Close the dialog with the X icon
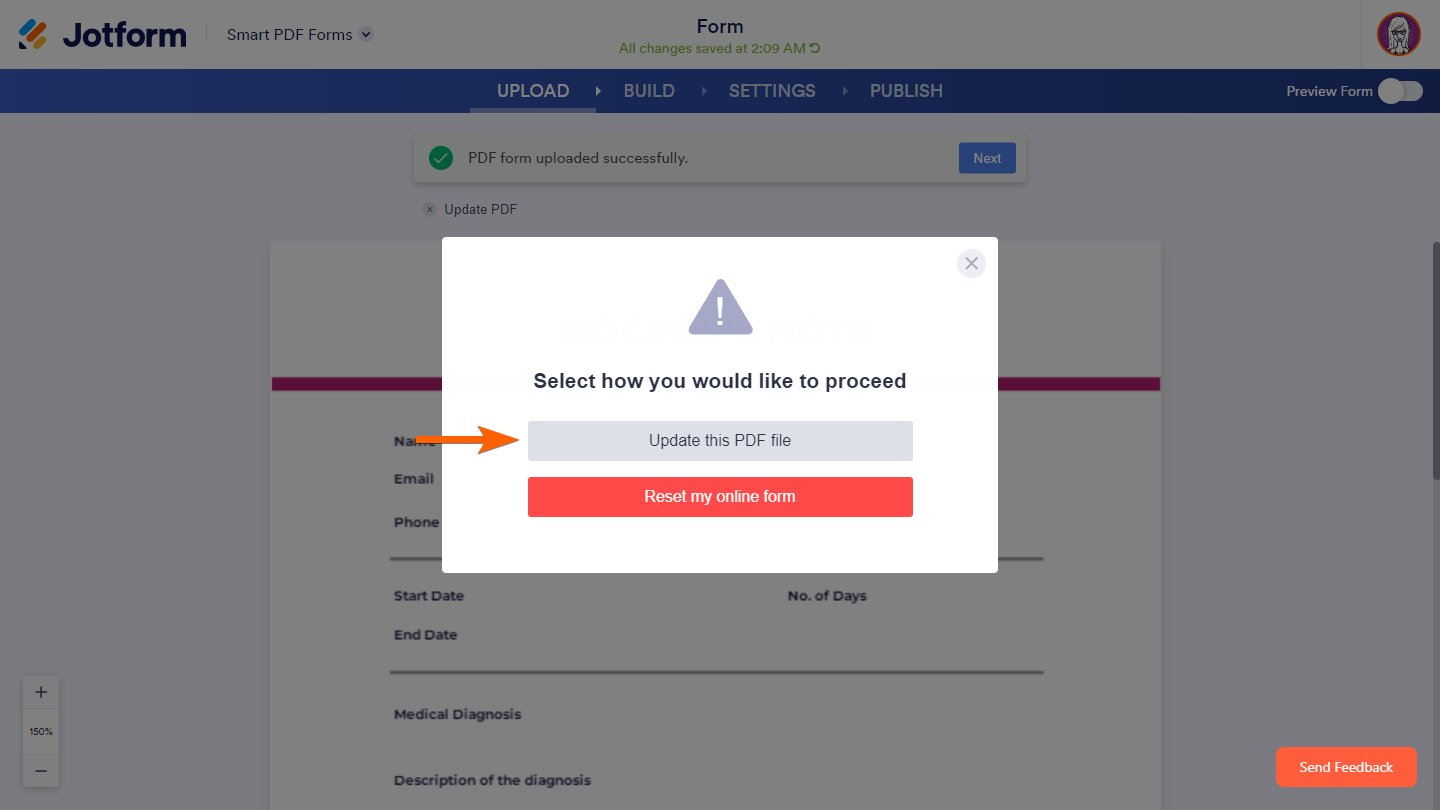Viewport: 1440px width, 810px height. [x=971, y=263]
